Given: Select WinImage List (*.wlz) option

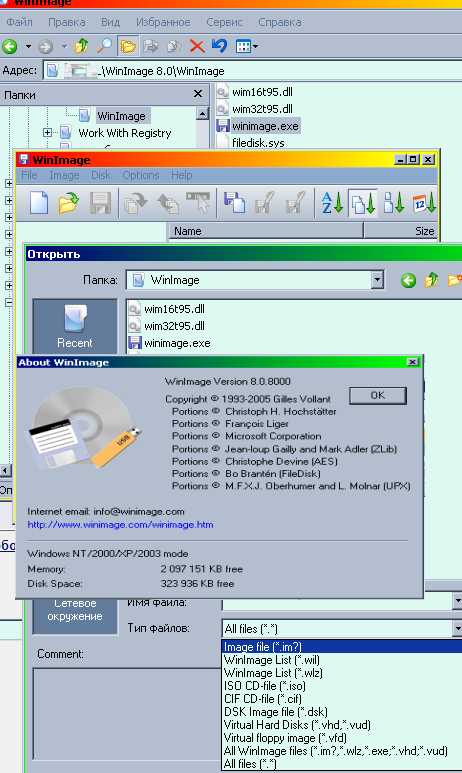Looking at the screenshot, I should [342, 673].
